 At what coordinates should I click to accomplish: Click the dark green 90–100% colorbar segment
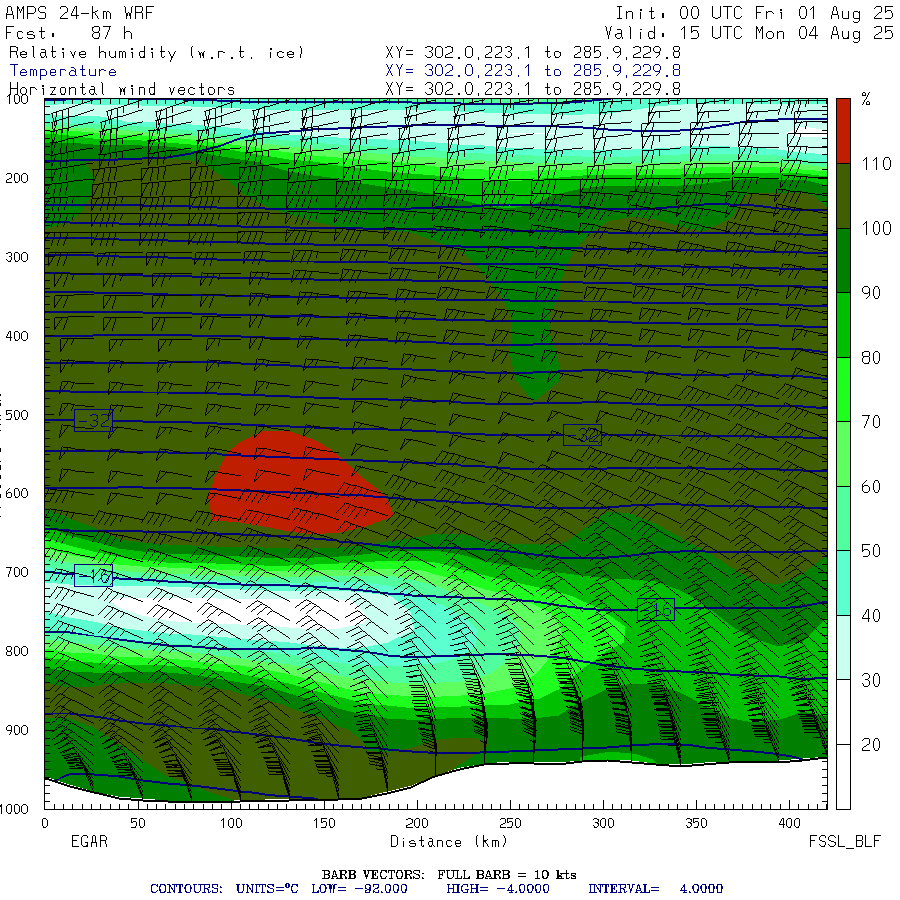pos(843,261)
